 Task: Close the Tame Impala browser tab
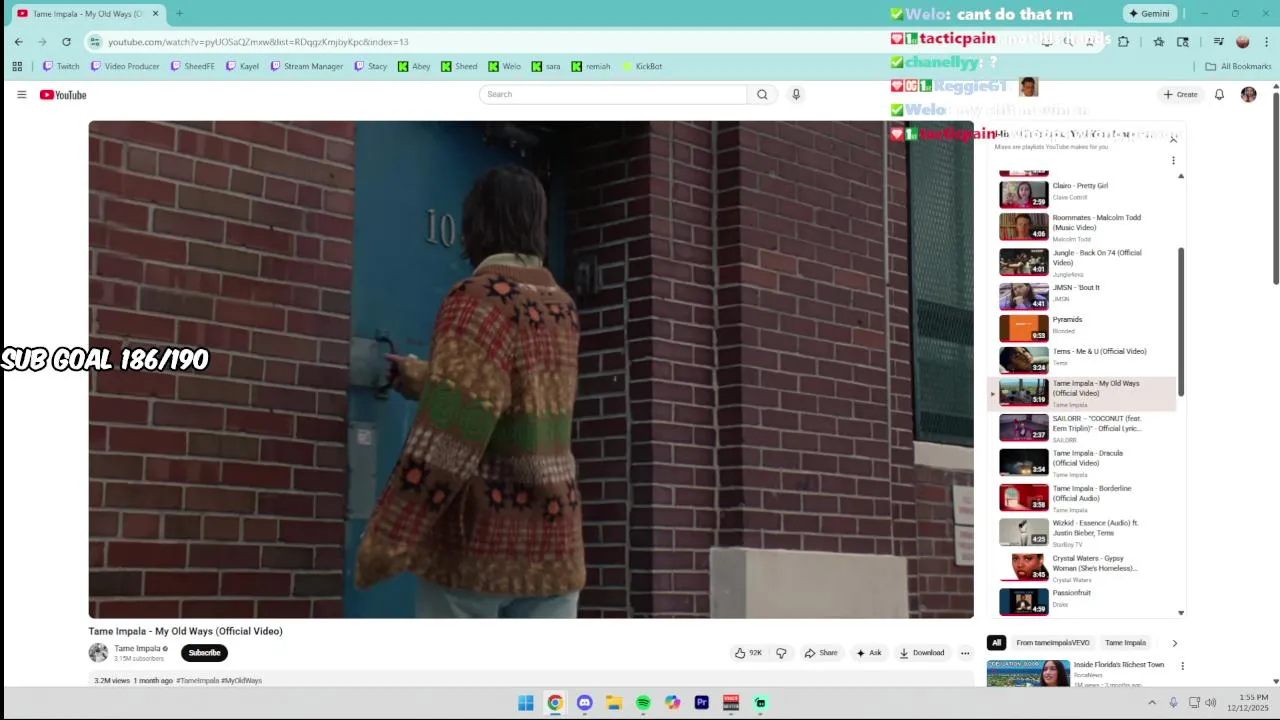pyautogui.click(x=155, y=14)
